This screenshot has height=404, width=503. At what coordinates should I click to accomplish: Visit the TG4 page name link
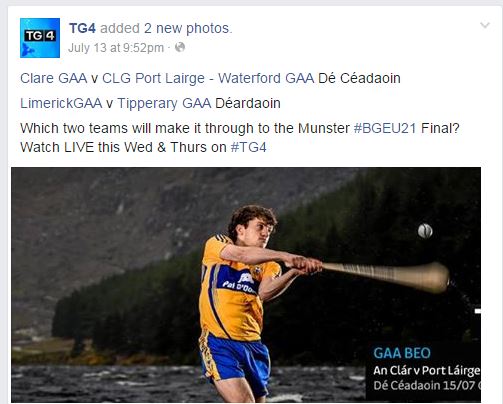[x=82, y=28]
